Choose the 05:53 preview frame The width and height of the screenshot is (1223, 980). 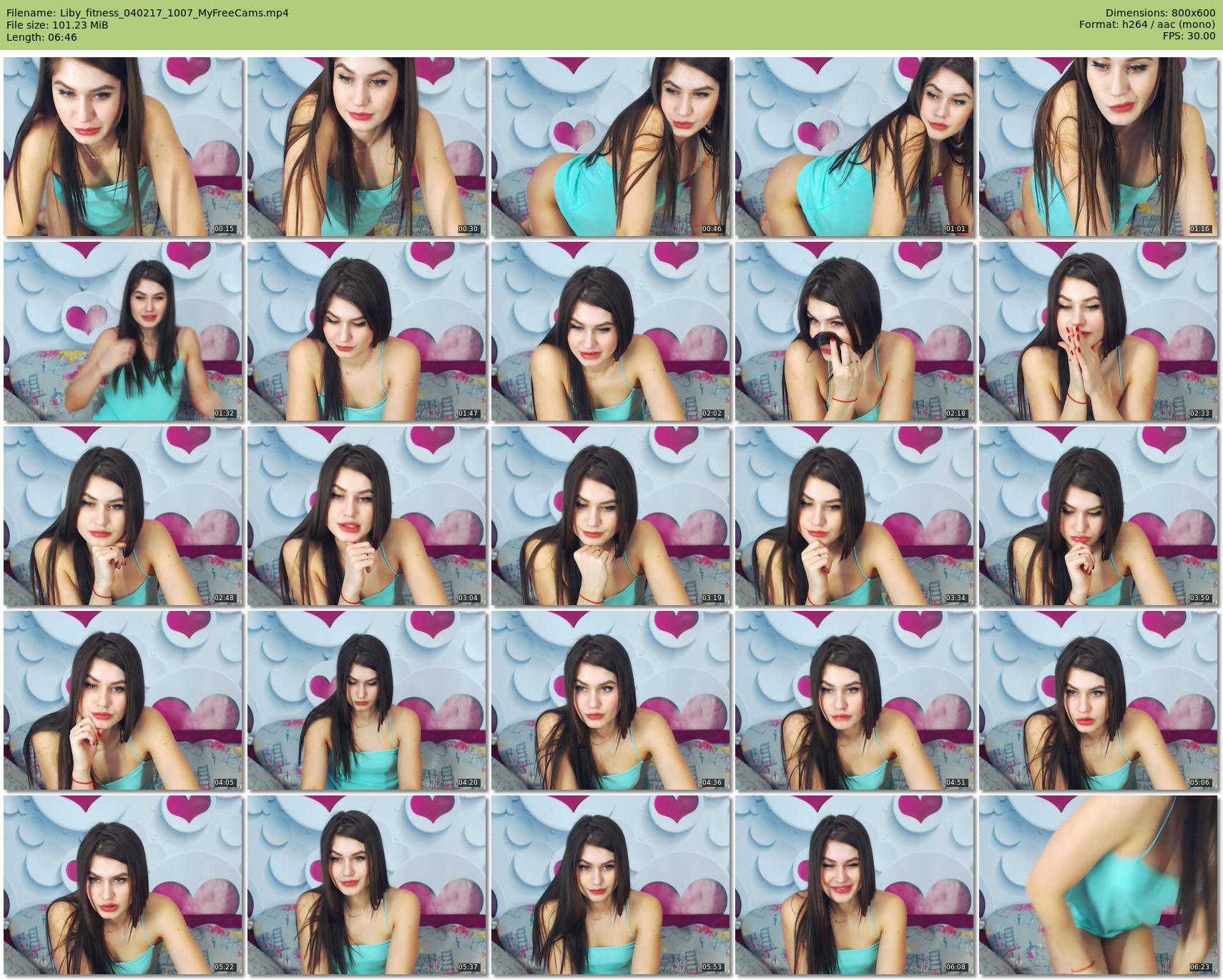click(611, 885)
